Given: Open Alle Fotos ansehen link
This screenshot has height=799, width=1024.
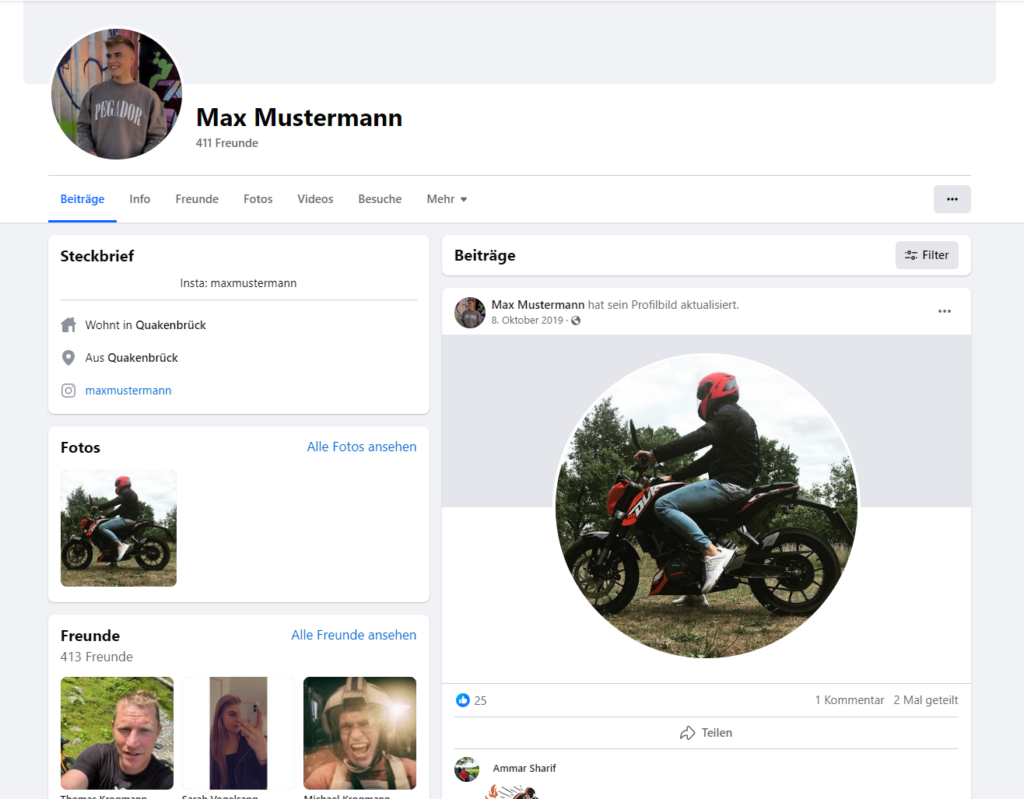Looking at the screenshot, I should pos(362,447).
